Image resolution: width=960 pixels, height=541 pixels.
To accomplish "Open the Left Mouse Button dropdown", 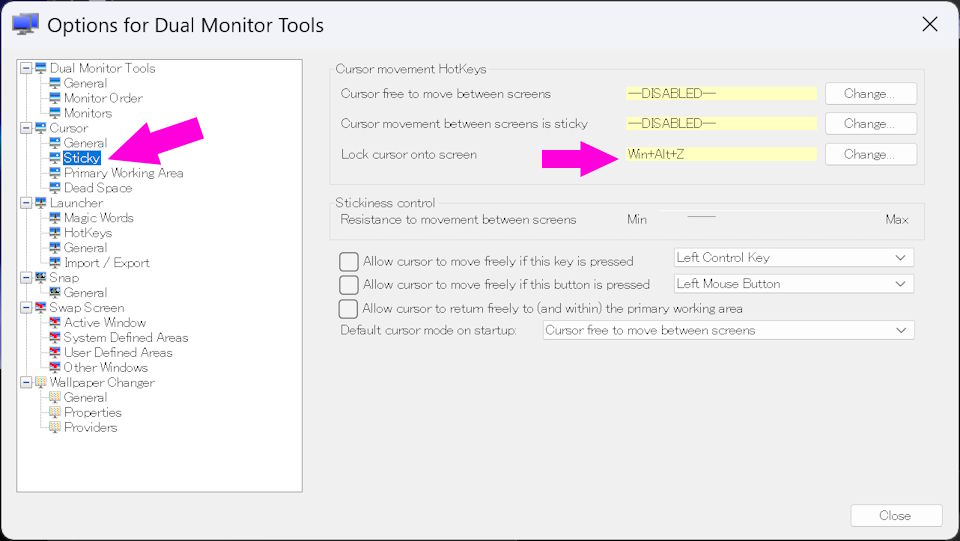I will tap(793, 284).
